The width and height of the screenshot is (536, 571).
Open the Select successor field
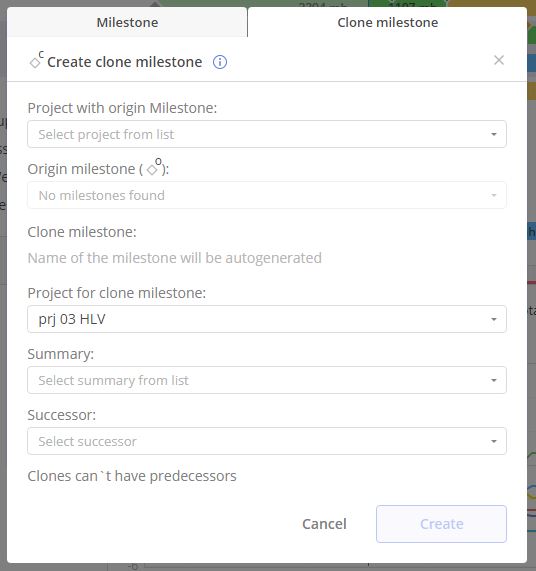pyautogui.click(x=267, y=441)
